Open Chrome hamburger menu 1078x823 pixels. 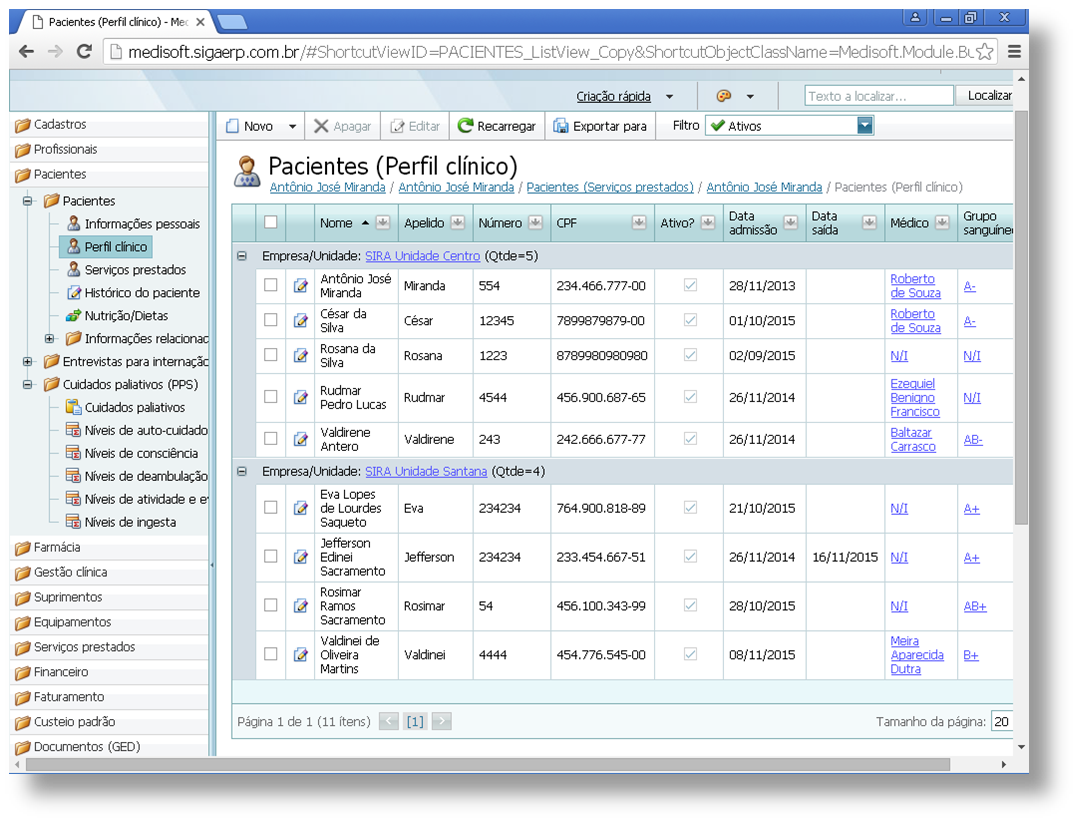(x=1014, y=52)
